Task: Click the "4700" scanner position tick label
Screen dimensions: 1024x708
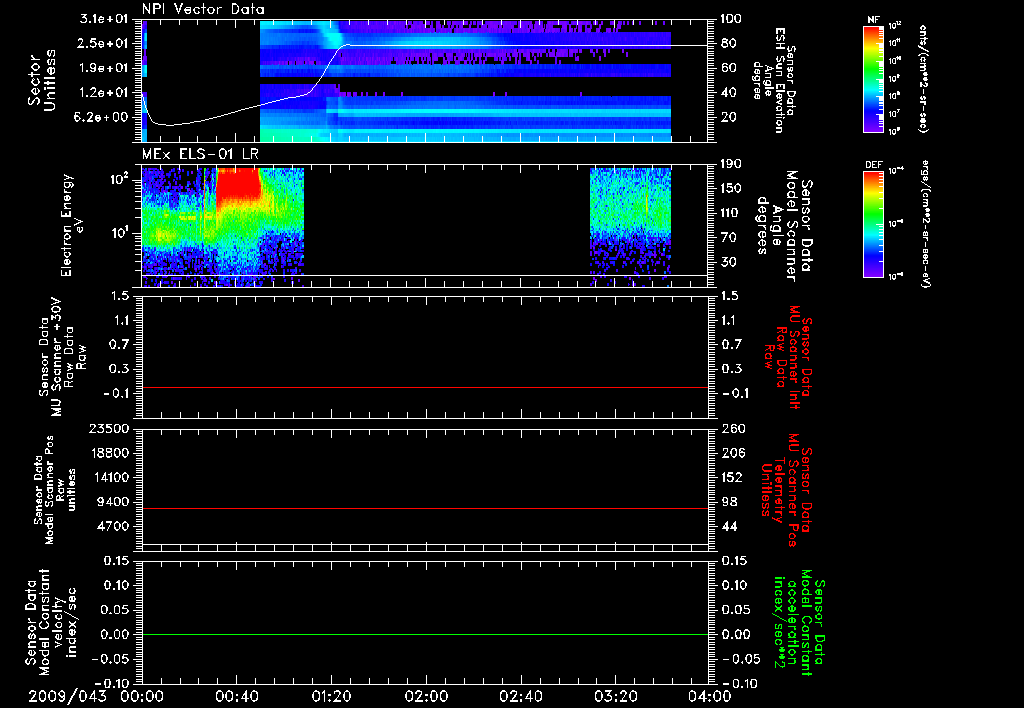Action: pyautogui.click(x=115, y=526)
